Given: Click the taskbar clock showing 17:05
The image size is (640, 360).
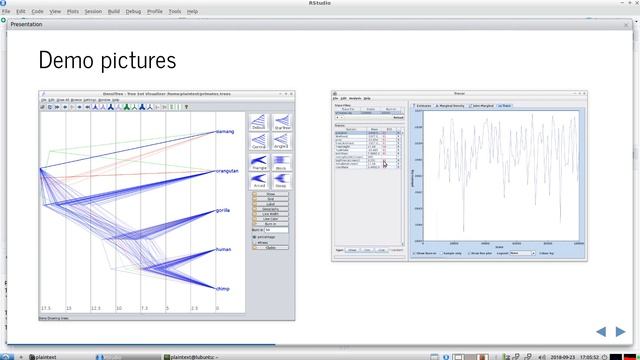Looking at the screenshot, I should point(589,357).
